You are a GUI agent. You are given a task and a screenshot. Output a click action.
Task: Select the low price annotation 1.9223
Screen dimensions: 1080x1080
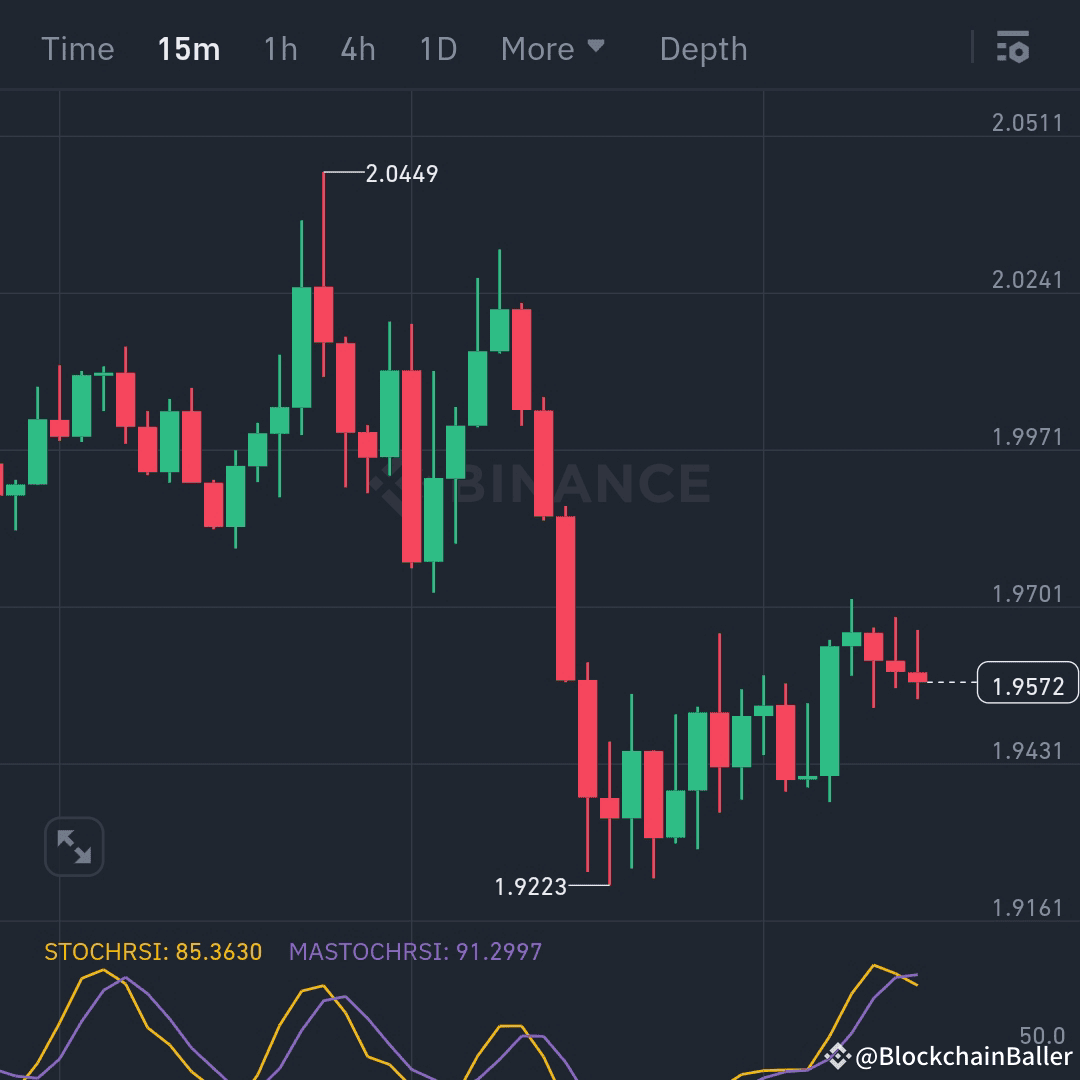tap(530, 886)
